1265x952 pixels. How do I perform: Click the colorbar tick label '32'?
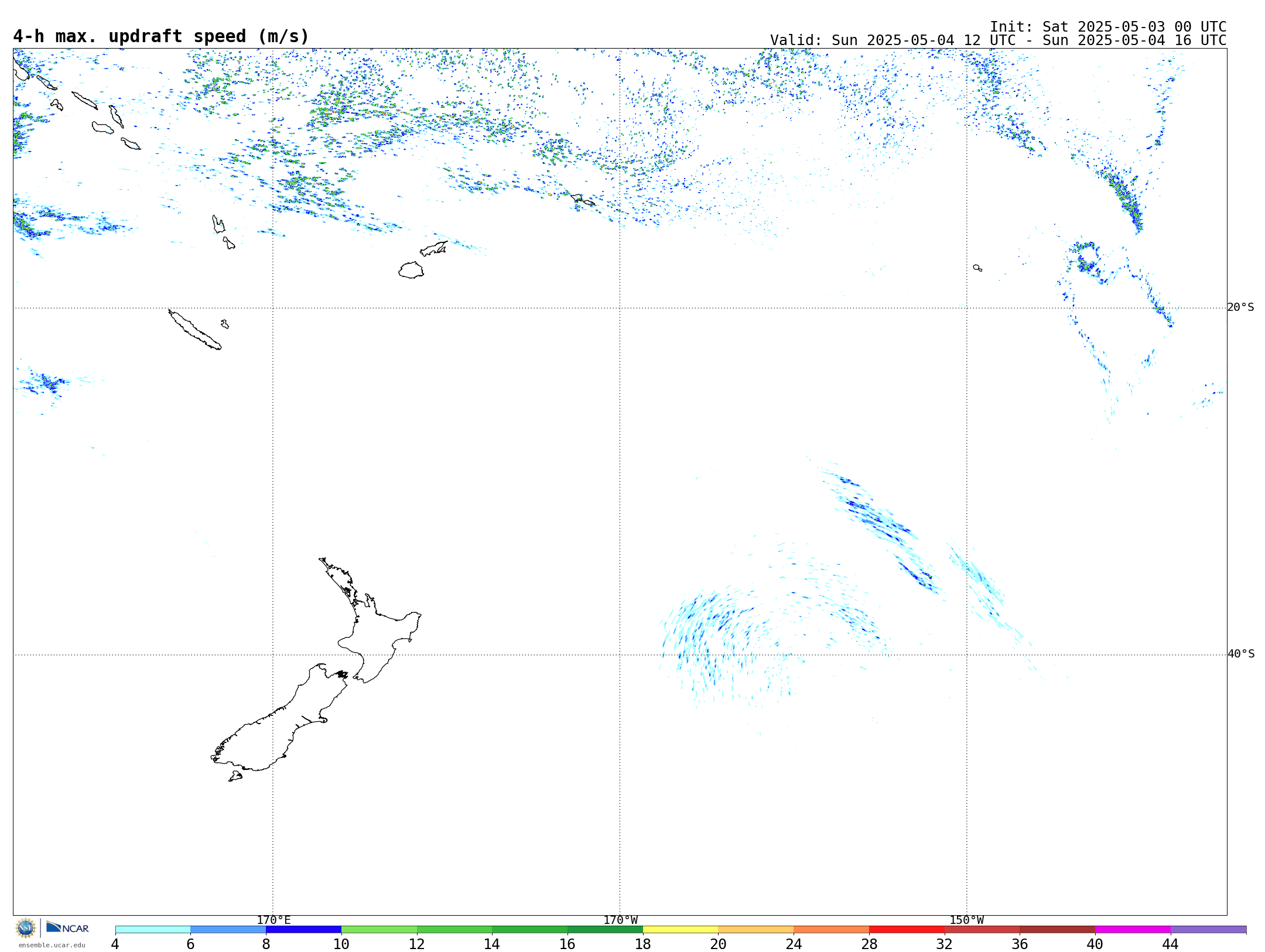(945, 944)
